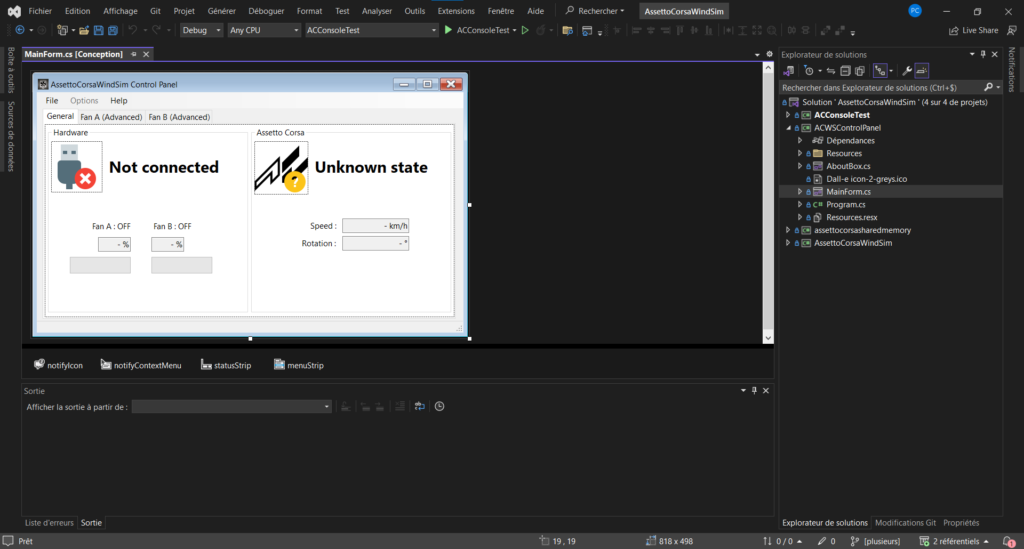The width and height of the screenshot is (1024, 549).
Task: Click the notifications bell in status bar
Action: pyautogui.click(x=1009, y=541)
